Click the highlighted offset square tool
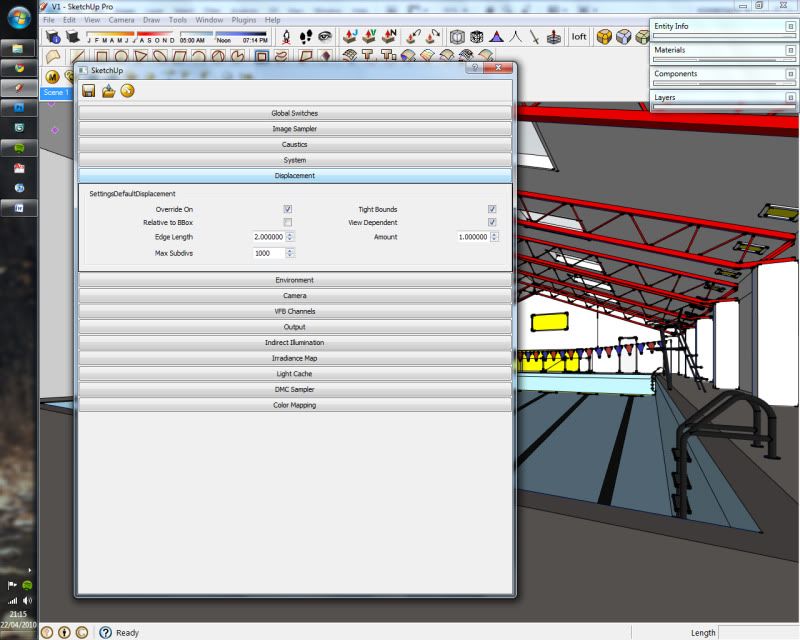The height and width of the screenshot is (640, 800). tap(262, 56)
